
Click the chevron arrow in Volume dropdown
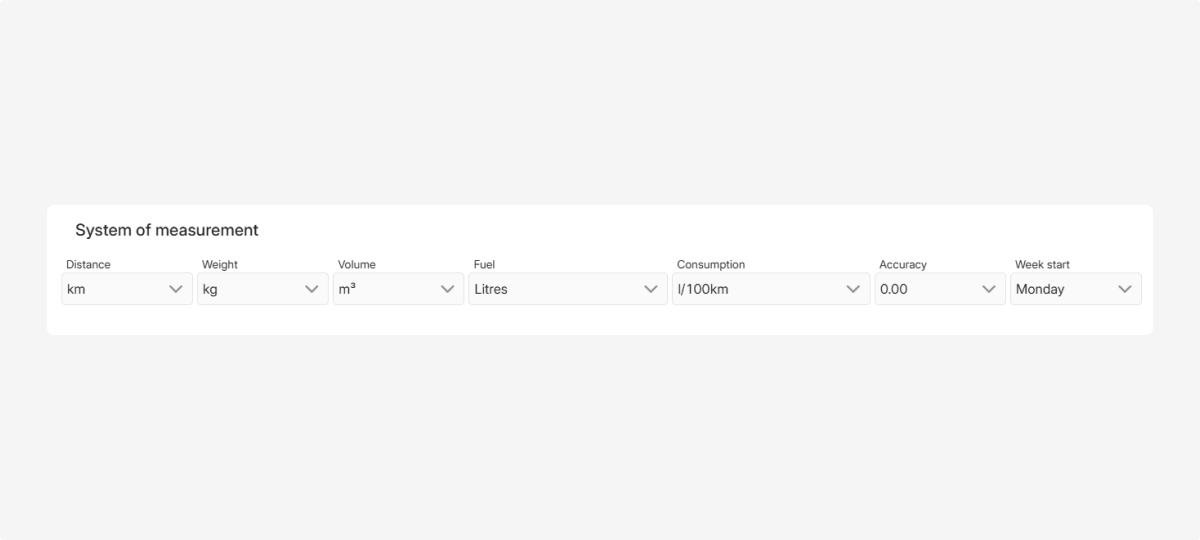coord(448,289)
